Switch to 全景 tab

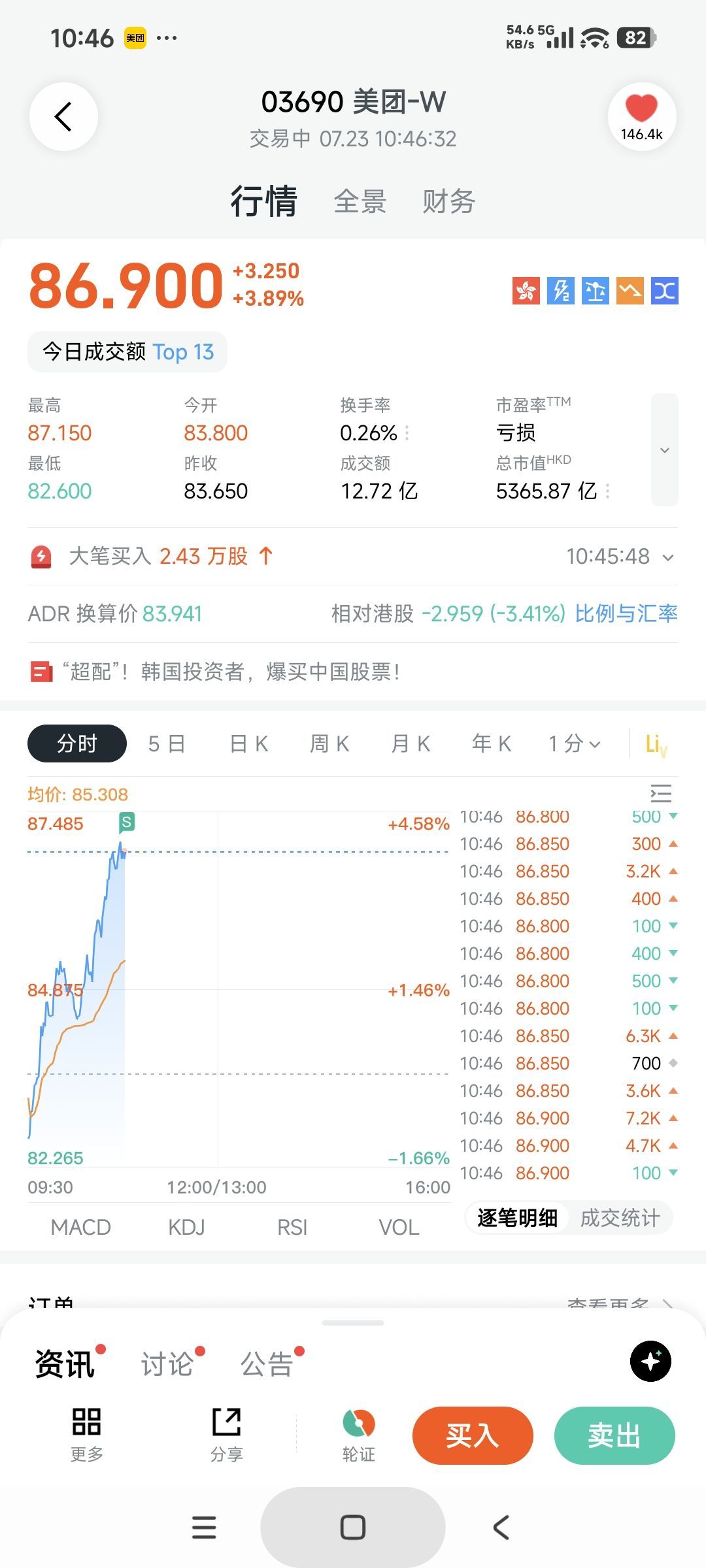(x=360, y=201)
